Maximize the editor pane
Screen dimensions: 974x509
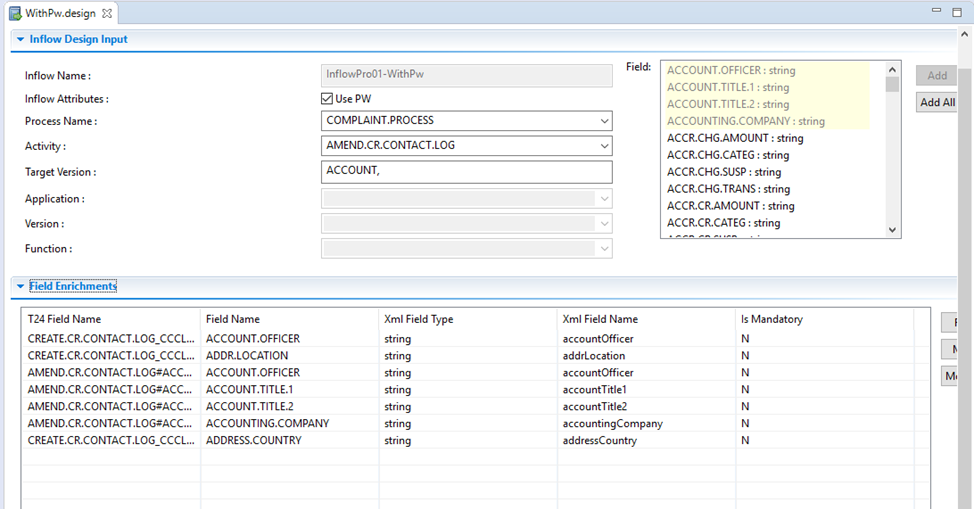click(958, 12)
